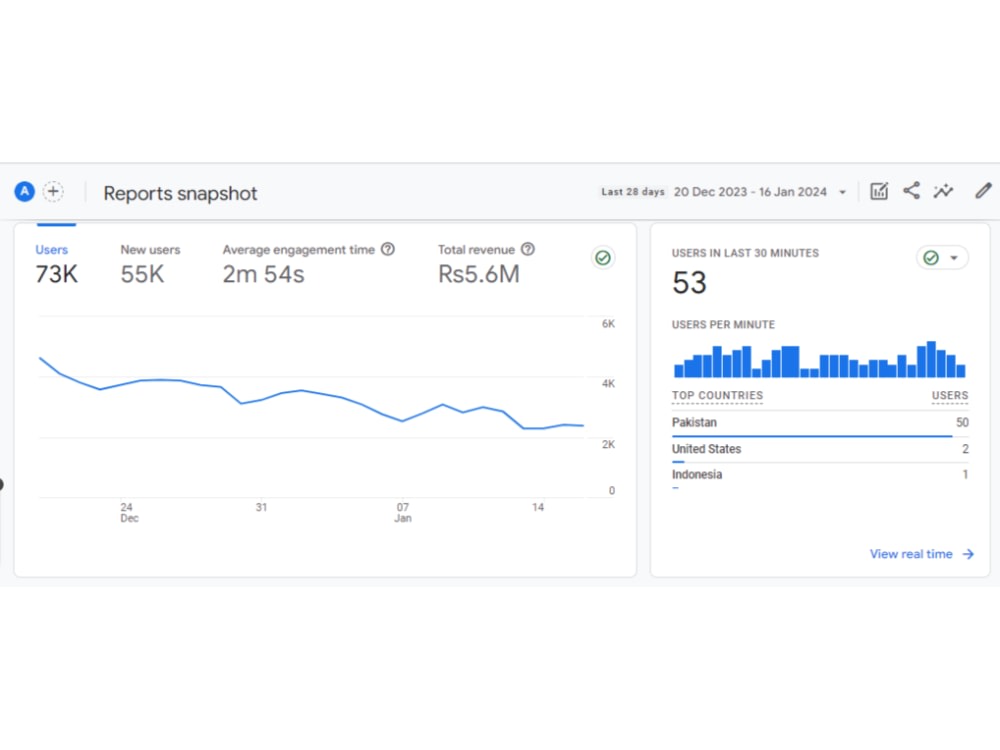Open the date range dropdown arrow
This screenshot has width=1000, height=750.
842,192
